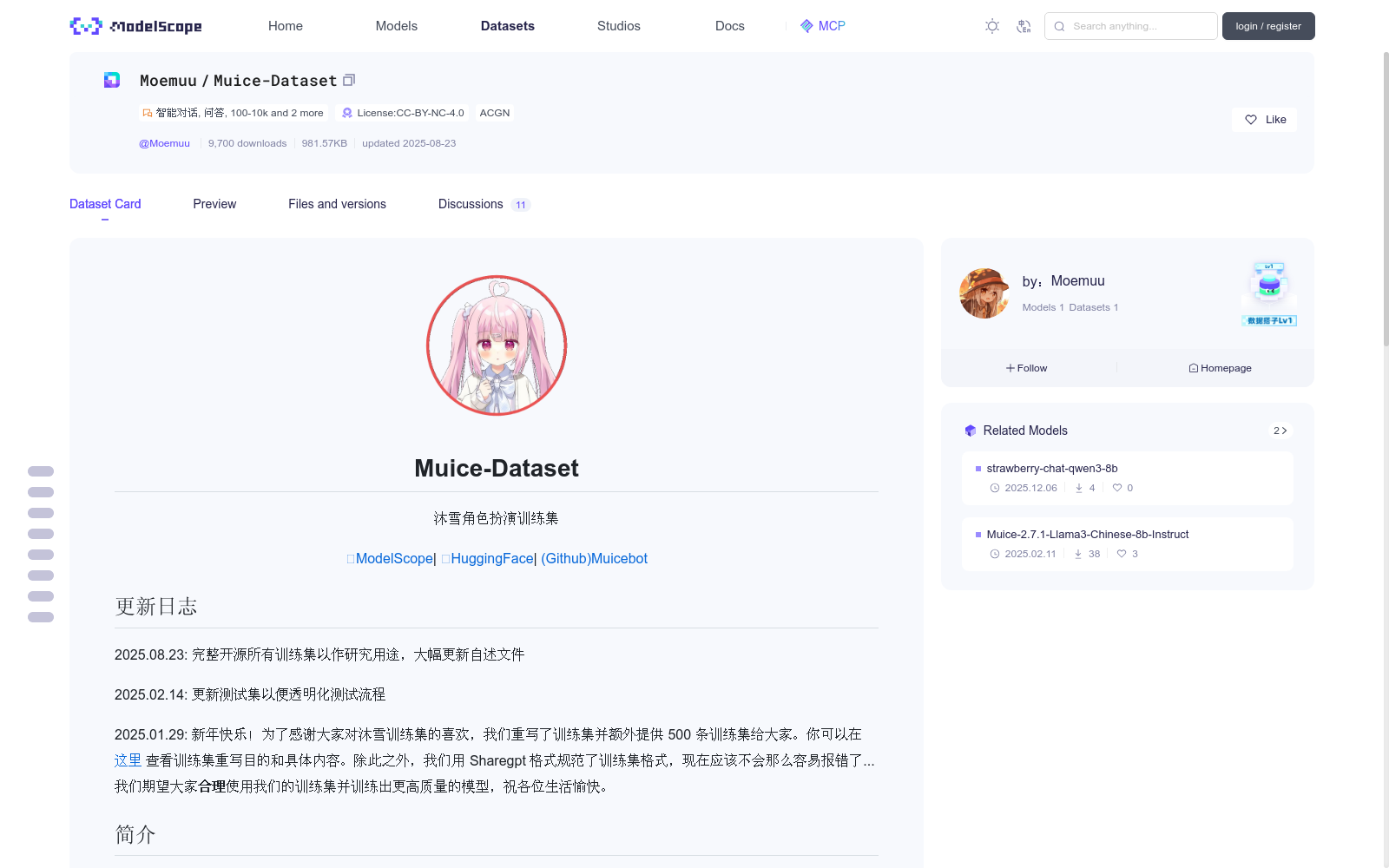
Task: Open the language switcher icon
Action: (x=1024, y=26)
